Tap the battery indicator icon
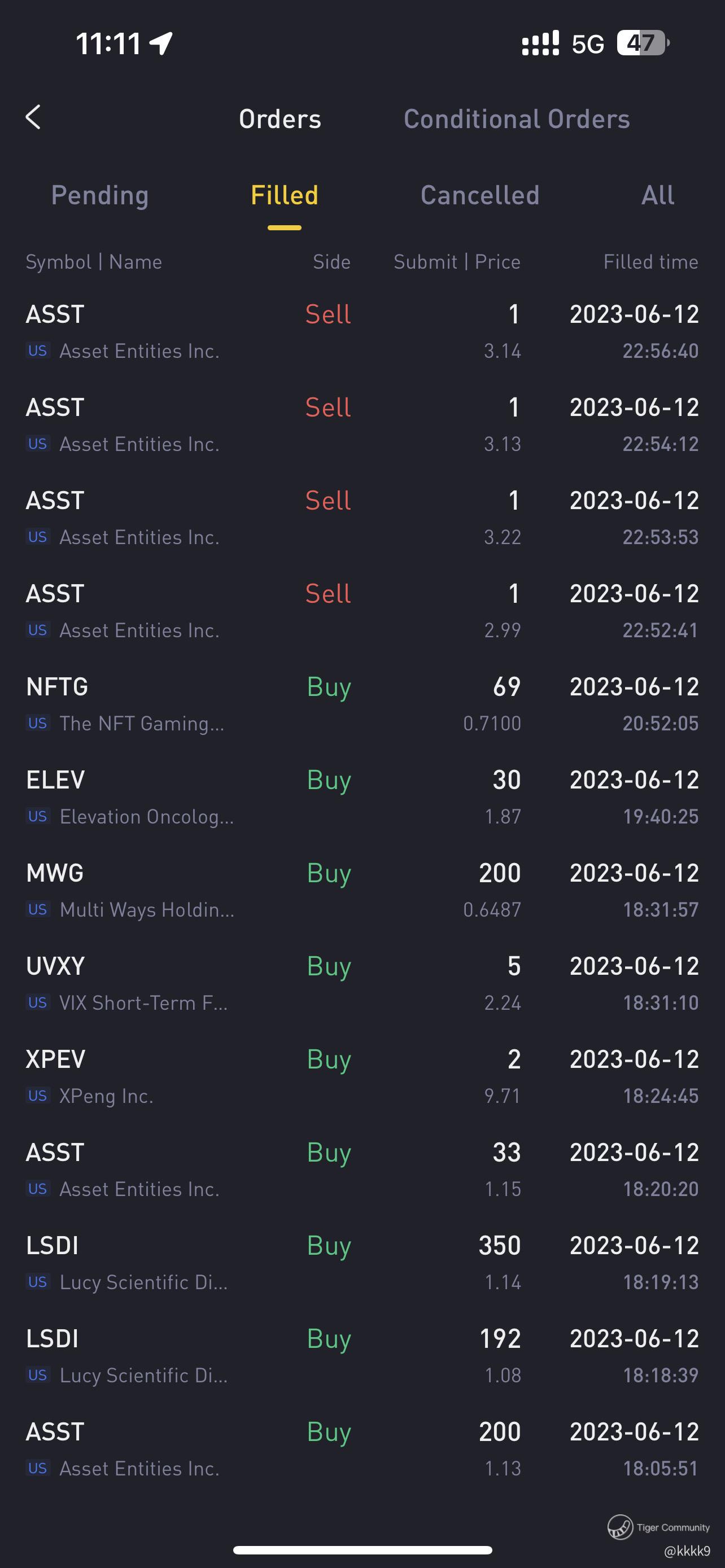725x1568 pixels. tap(643, 43)
